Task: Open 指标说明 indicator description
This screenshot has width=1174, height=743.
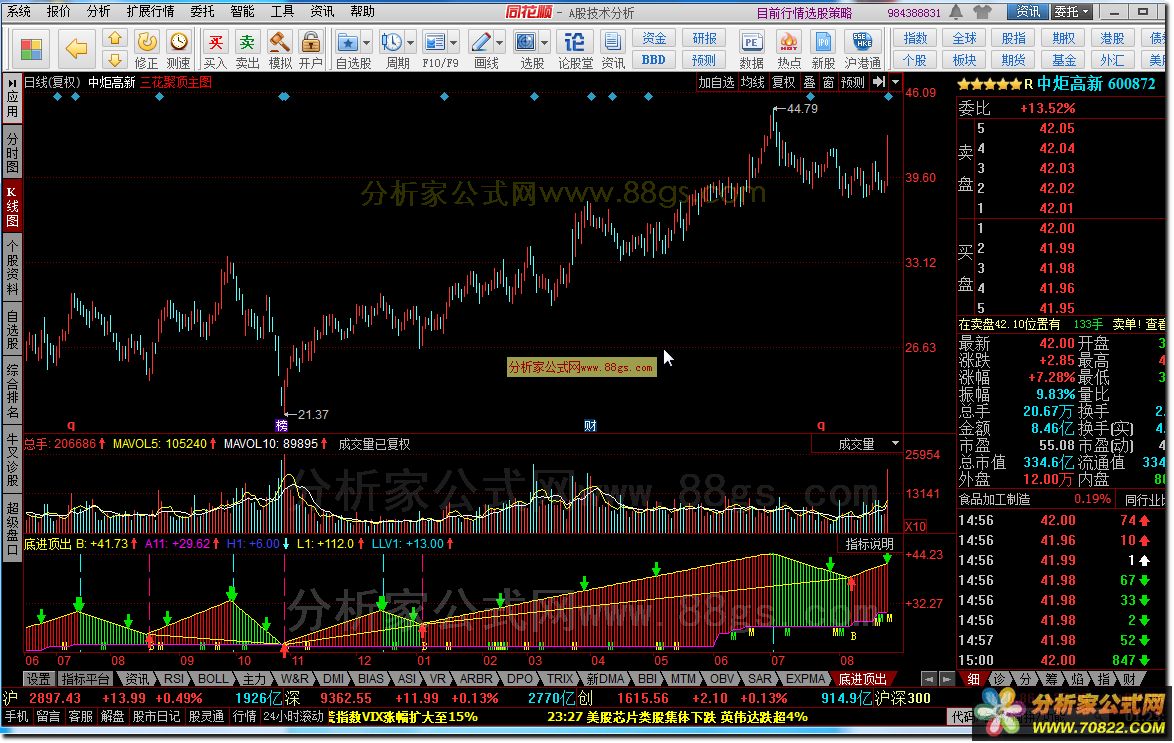Action: pyautogui.click(x=869, y=544)
